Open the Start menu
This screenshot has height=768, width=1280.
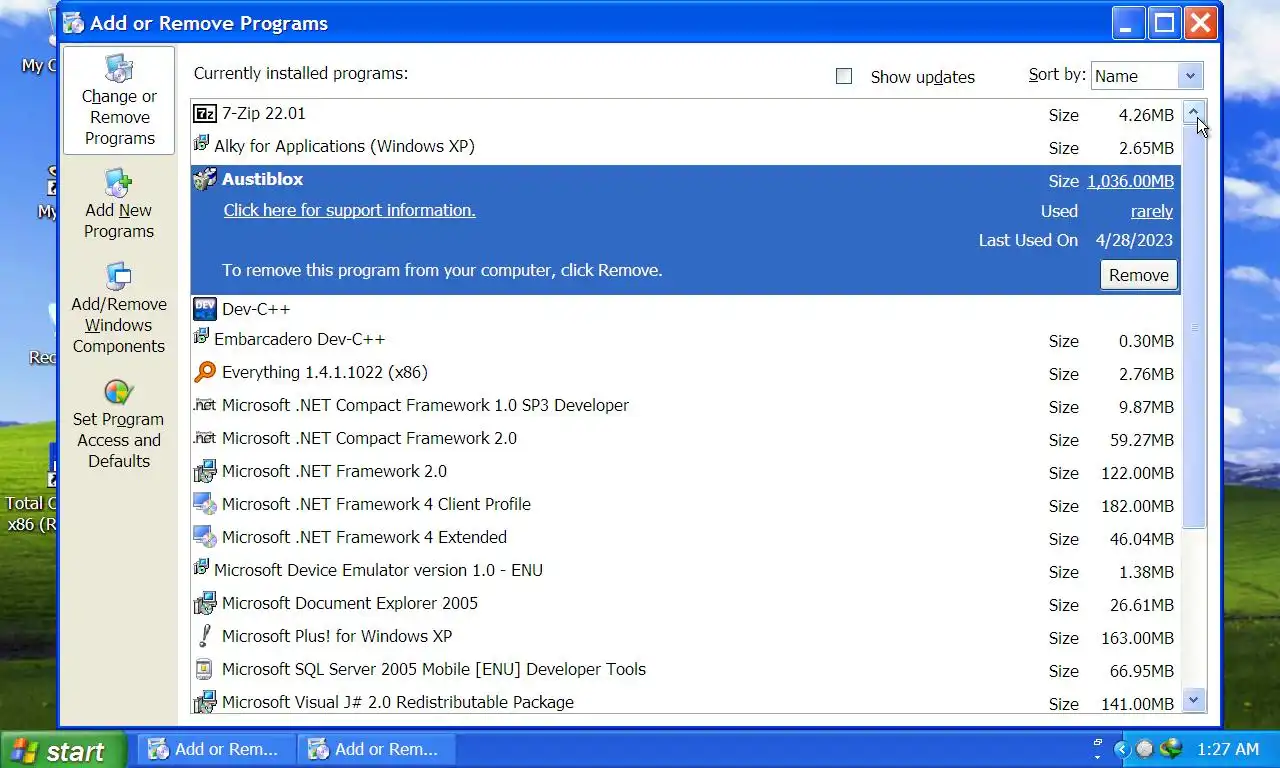click(x=63, y=750)
